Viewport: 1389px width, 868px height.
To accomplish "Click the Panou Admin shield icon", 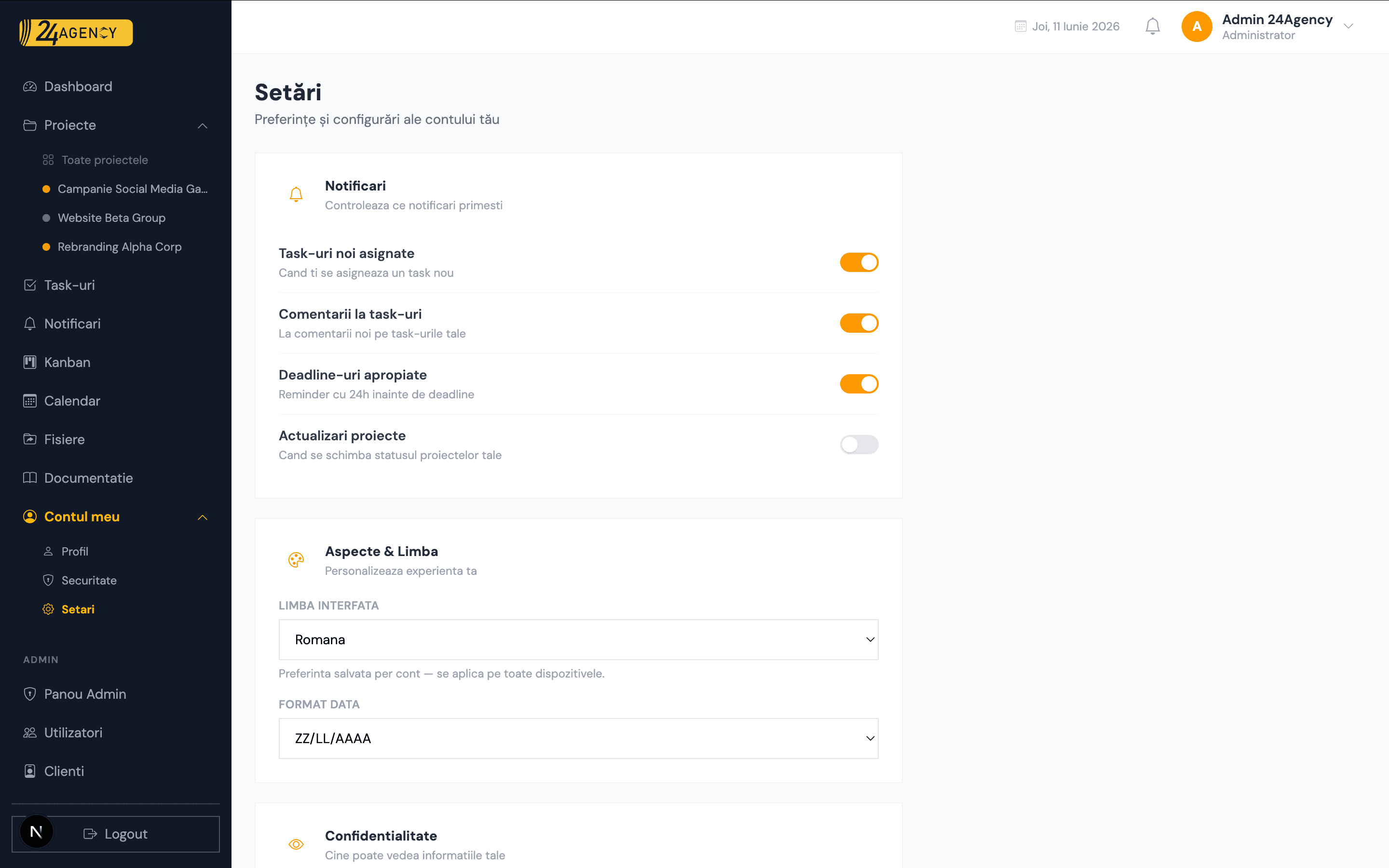I will pyautogui.click(x=30, y=694).
